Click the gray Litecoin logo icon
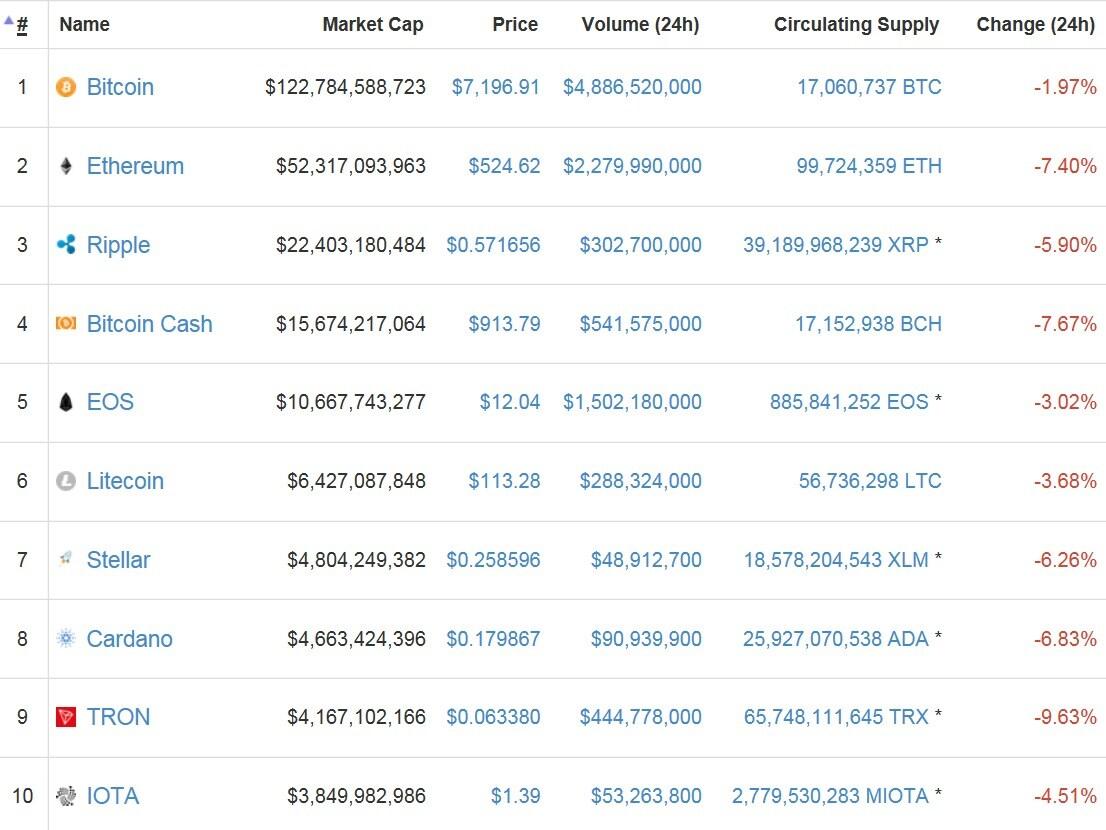The width and height of the screenshot is (1106, 830). [x=66, y=481]
